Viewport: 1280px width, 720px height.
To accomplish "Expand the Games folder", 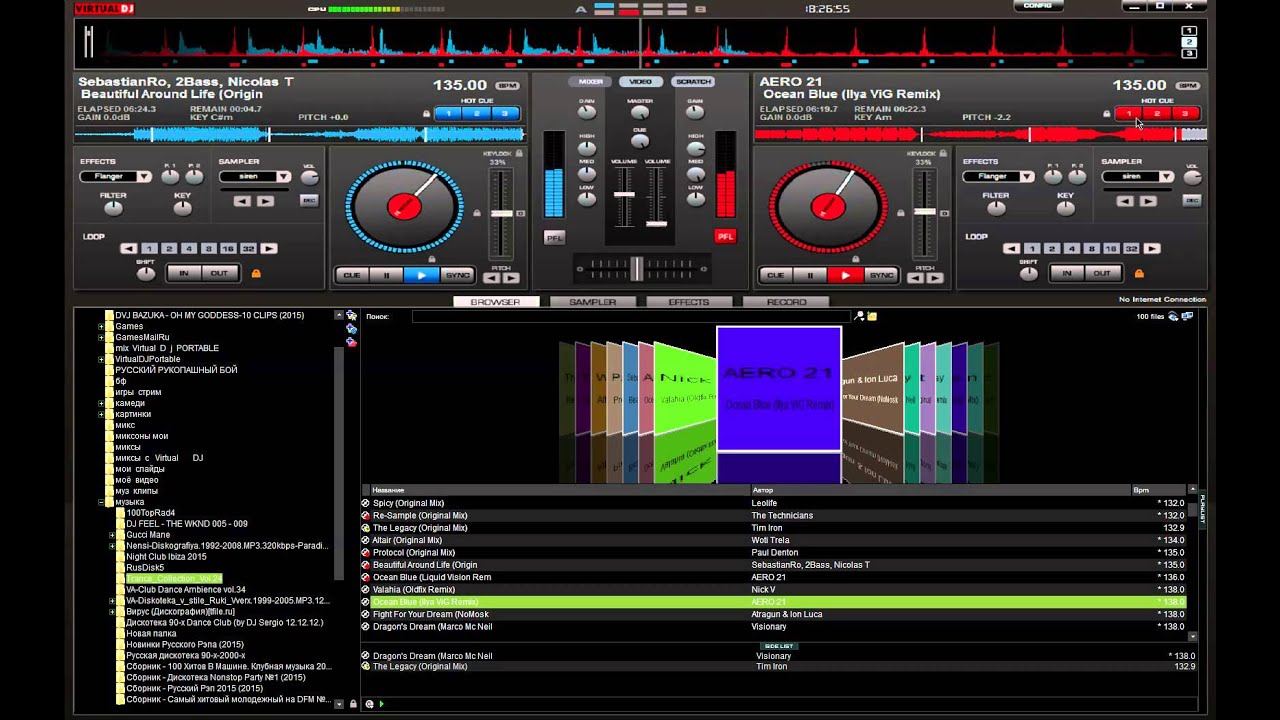I will point(101,326).
